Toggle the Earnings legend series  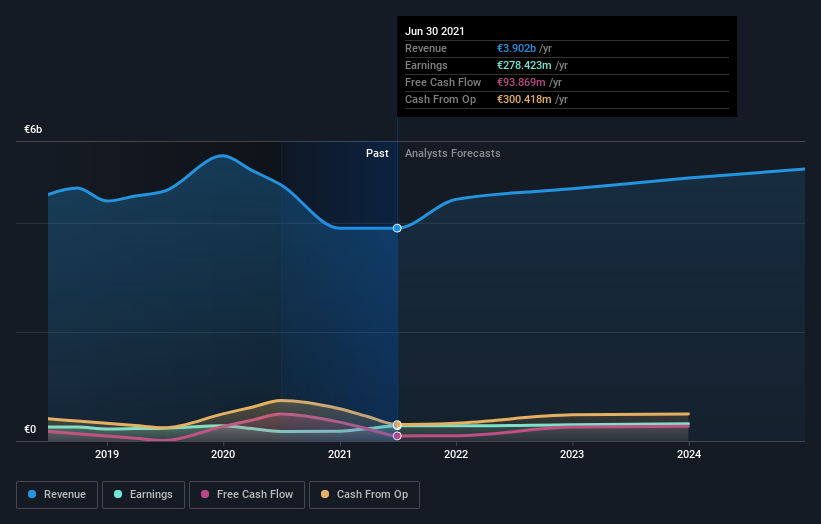click(143, 495)
